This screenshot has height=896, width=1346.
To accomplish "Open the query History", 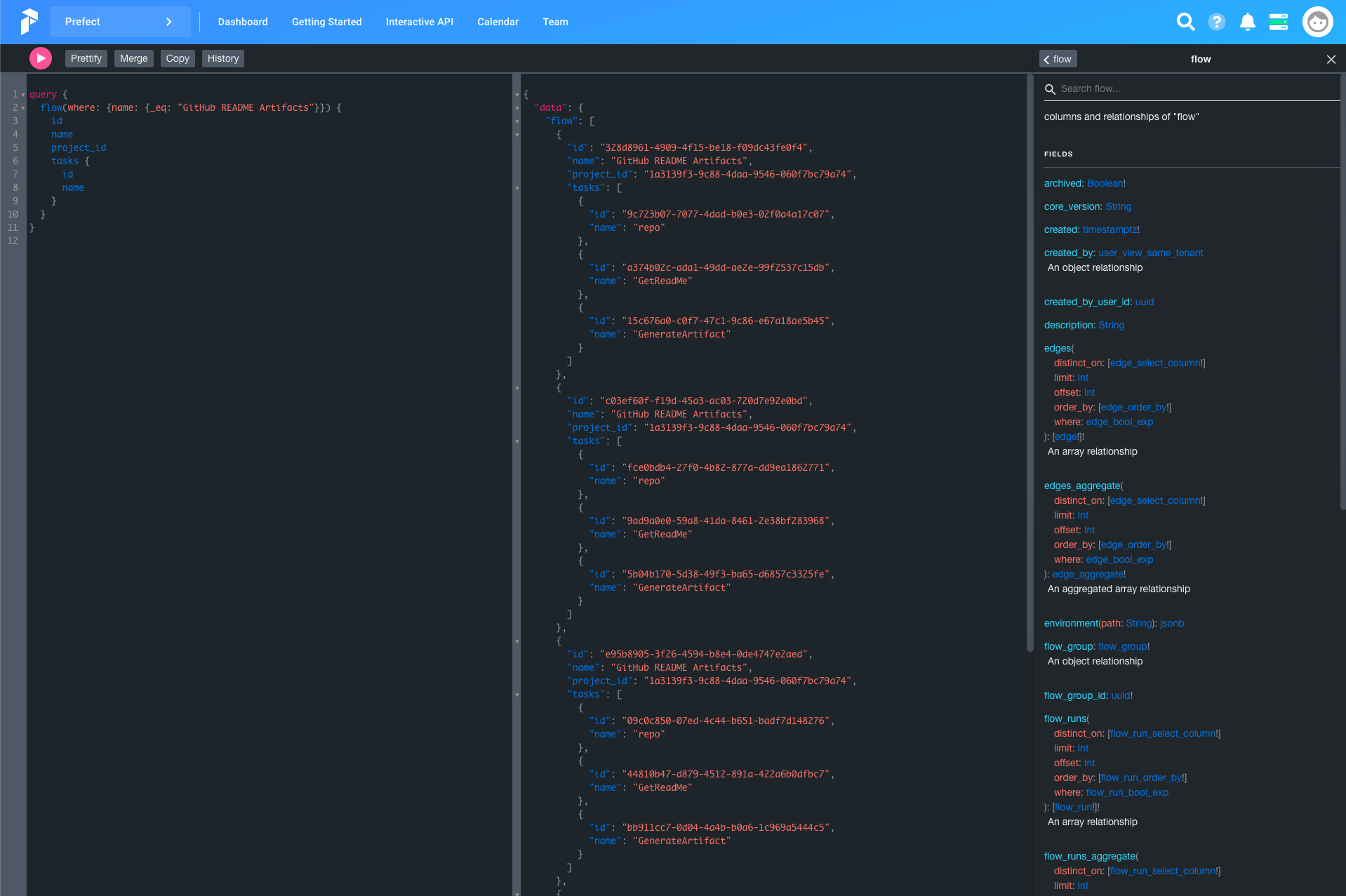I will coord(223,58).
